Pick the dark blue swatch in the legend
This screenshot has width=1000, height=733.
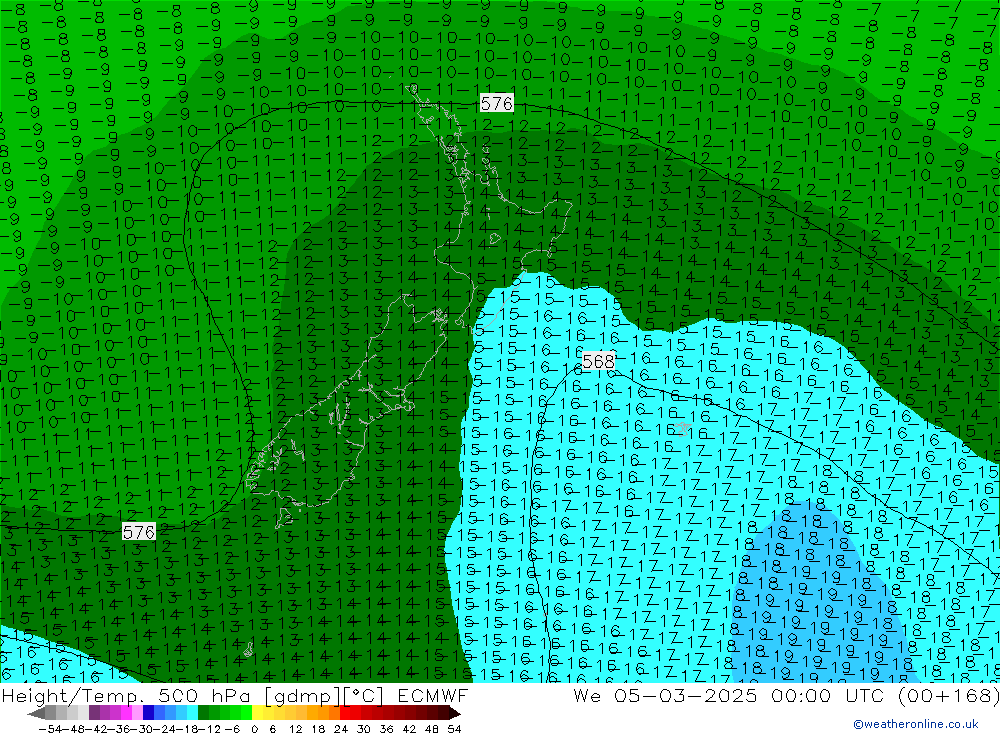pos(148,713)
